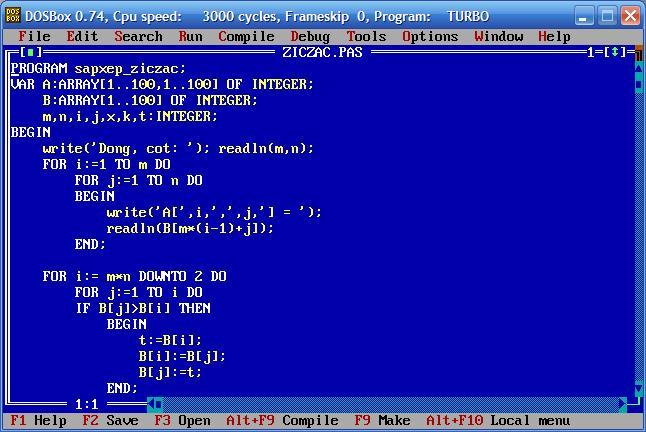Image resolution: width=646 pixels, height=432 pixels.
Task: Click 'FOR j:=1 TO i DO' line
Action: click(x=138, y=292)
